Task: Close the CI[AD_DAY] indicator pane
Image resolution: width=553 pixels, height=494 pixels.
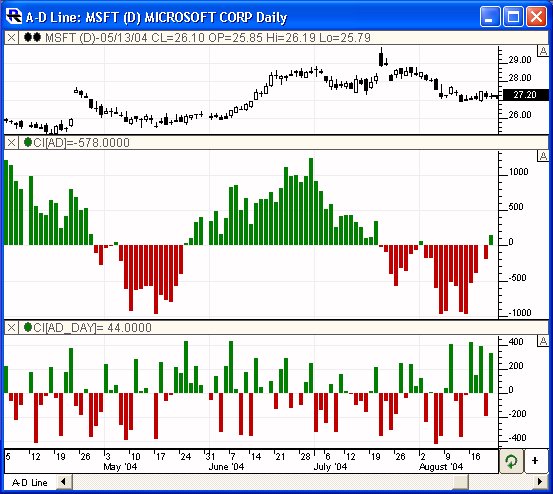Action: tap(11, 328)
